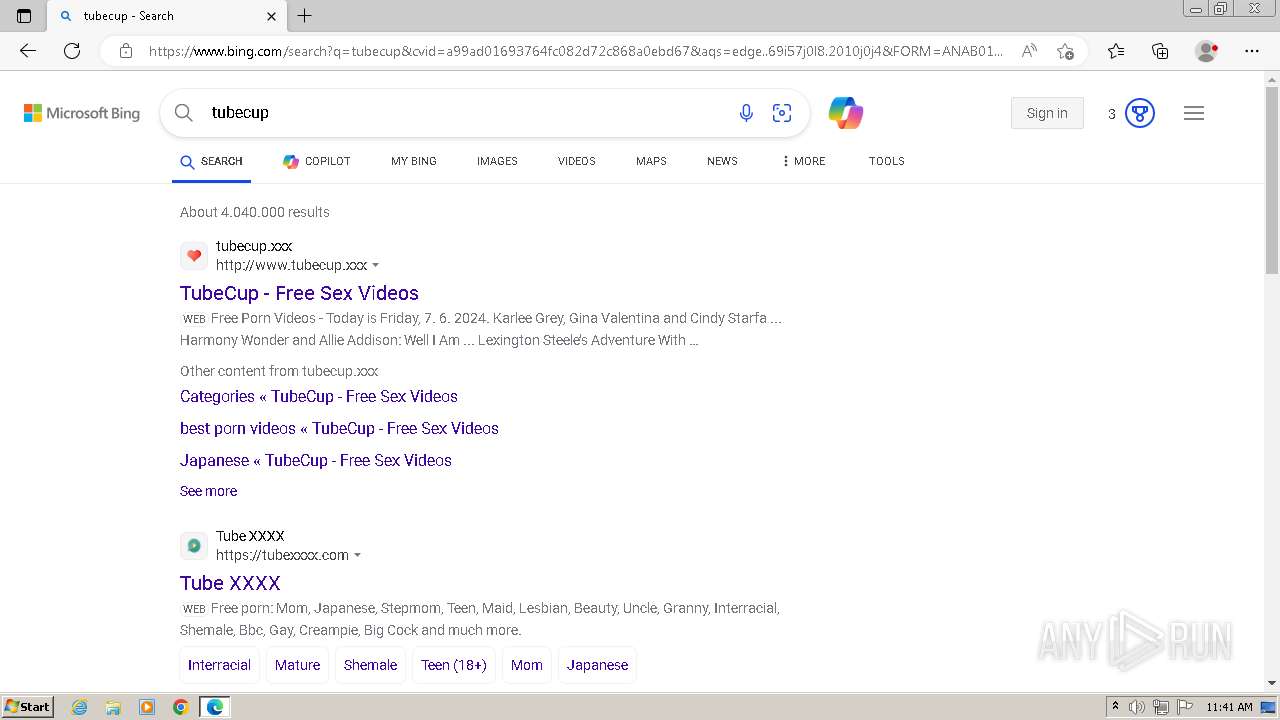Viewport: 1280px width, 720px height.
Task: Click the See more link
Action: (x=208, y=491)
